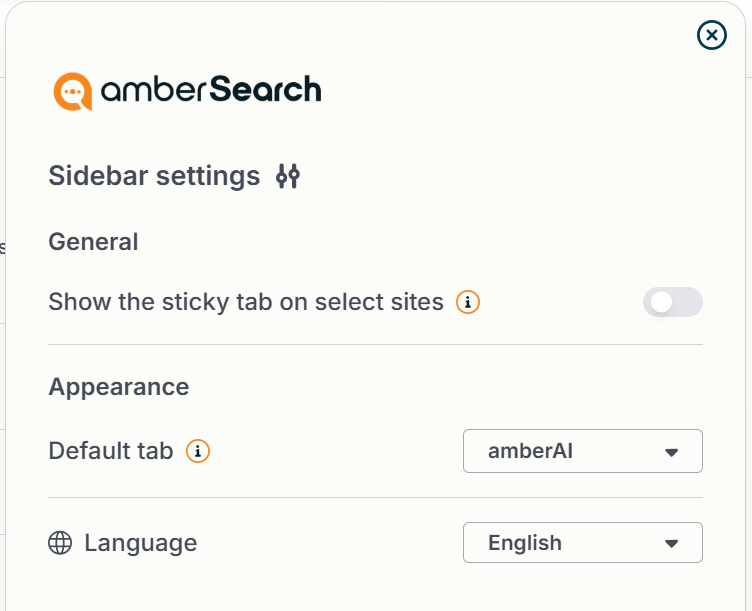
Task: Click the white knob of sticky tab switch
Action: coord(661,302)
